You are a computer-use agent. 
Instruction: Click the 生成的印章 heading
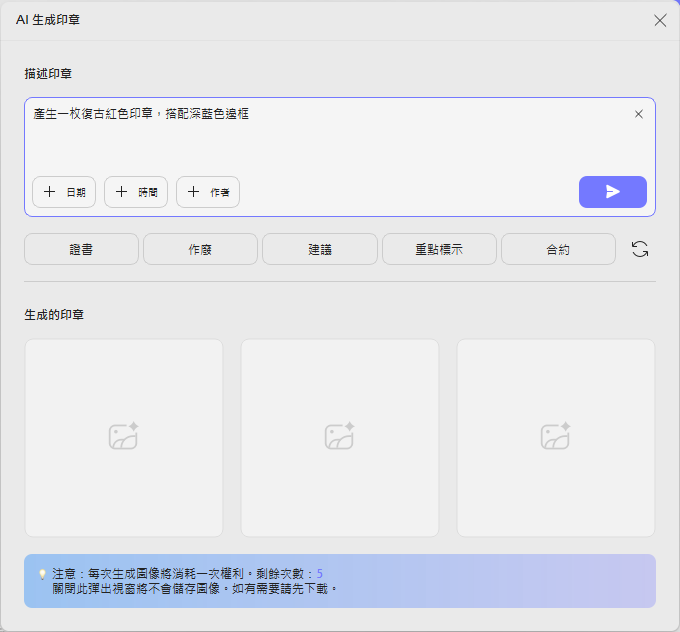pyautogui.click(x=54, y=315)
